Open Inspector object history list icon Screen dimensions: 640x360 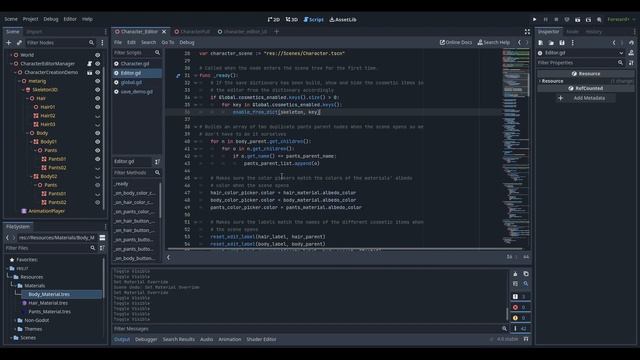pos(631,42)
